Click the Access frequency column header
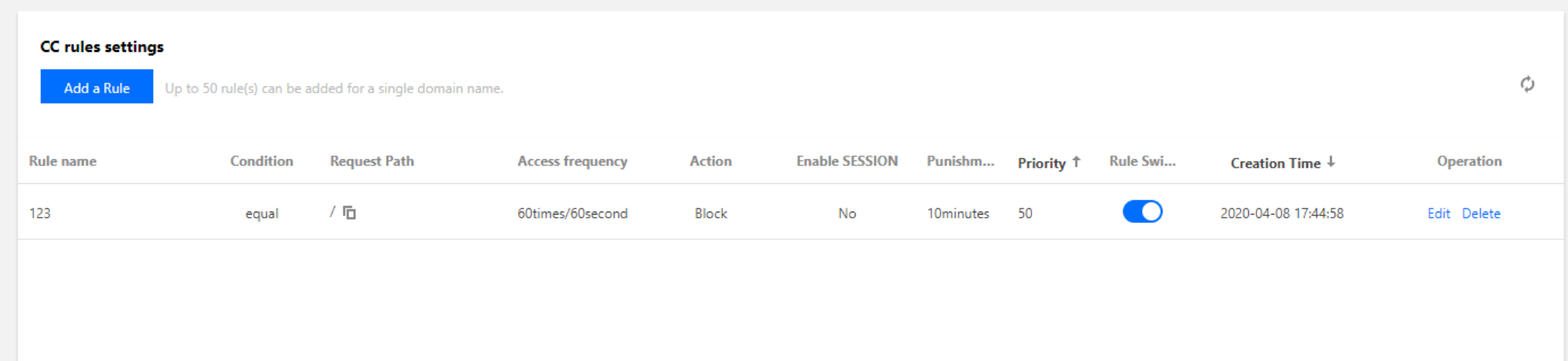The image size is (1568, 361). [572, 161]
